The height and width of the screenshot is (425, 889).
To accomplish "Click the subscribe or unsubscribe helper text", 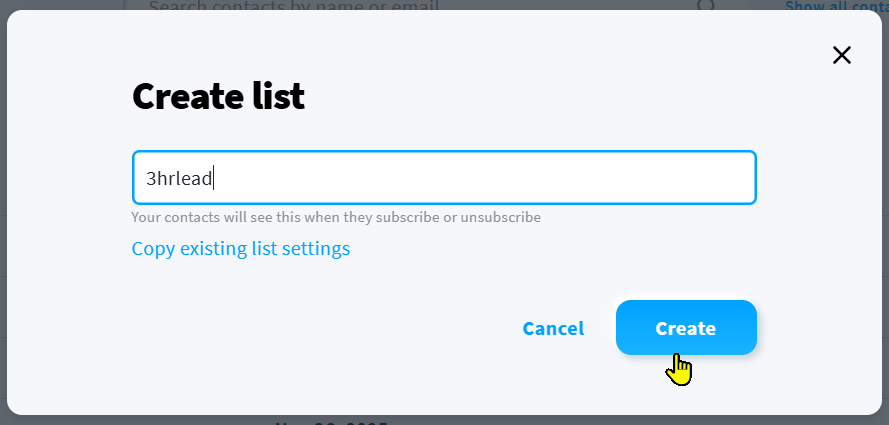I will click(x=336, y=217).
